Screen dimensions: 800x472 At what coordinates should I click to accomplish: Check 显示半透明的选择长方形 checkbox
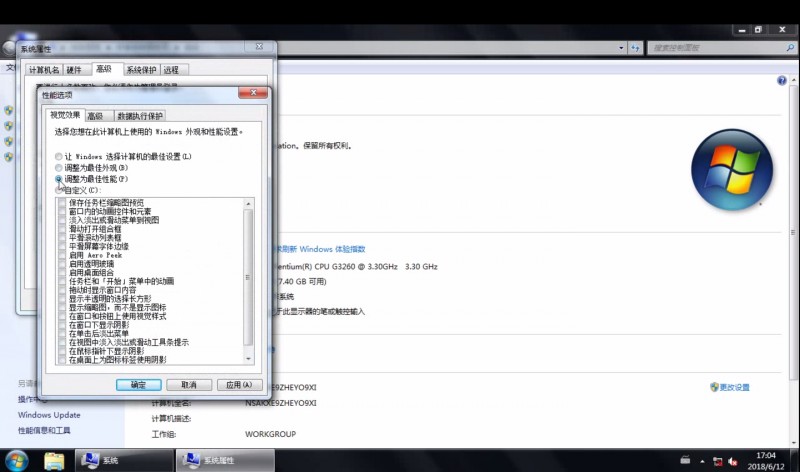pyautogui.click(x=62, y=299)
